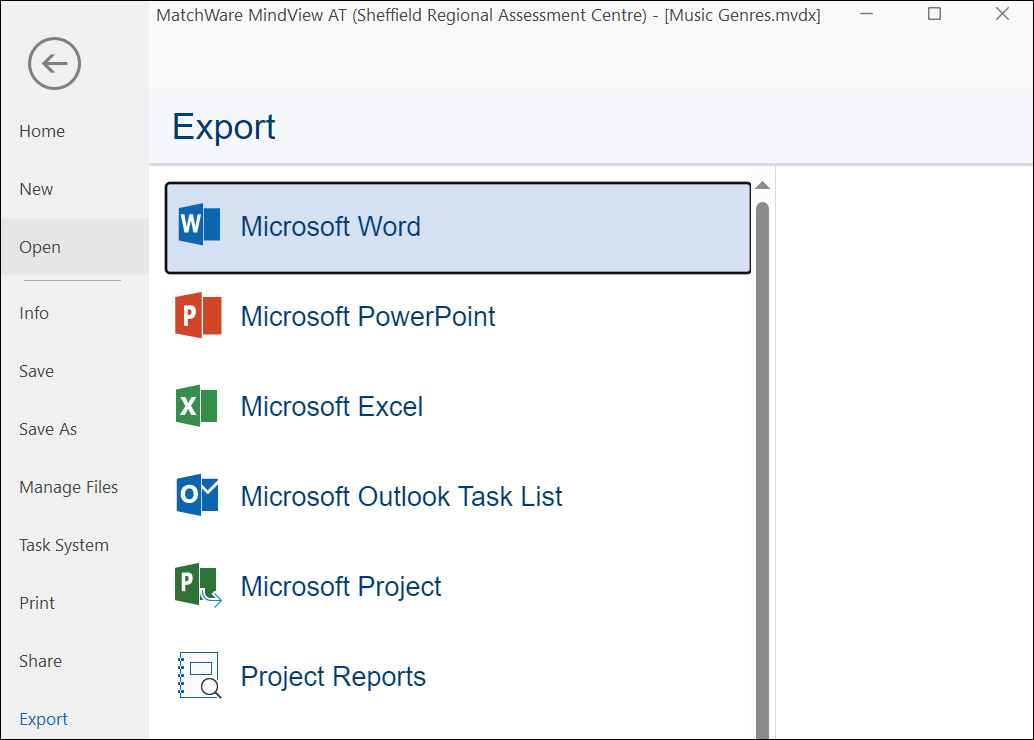Click the Microsoft Project icon

pyautogui.click(x=198, y=586)
